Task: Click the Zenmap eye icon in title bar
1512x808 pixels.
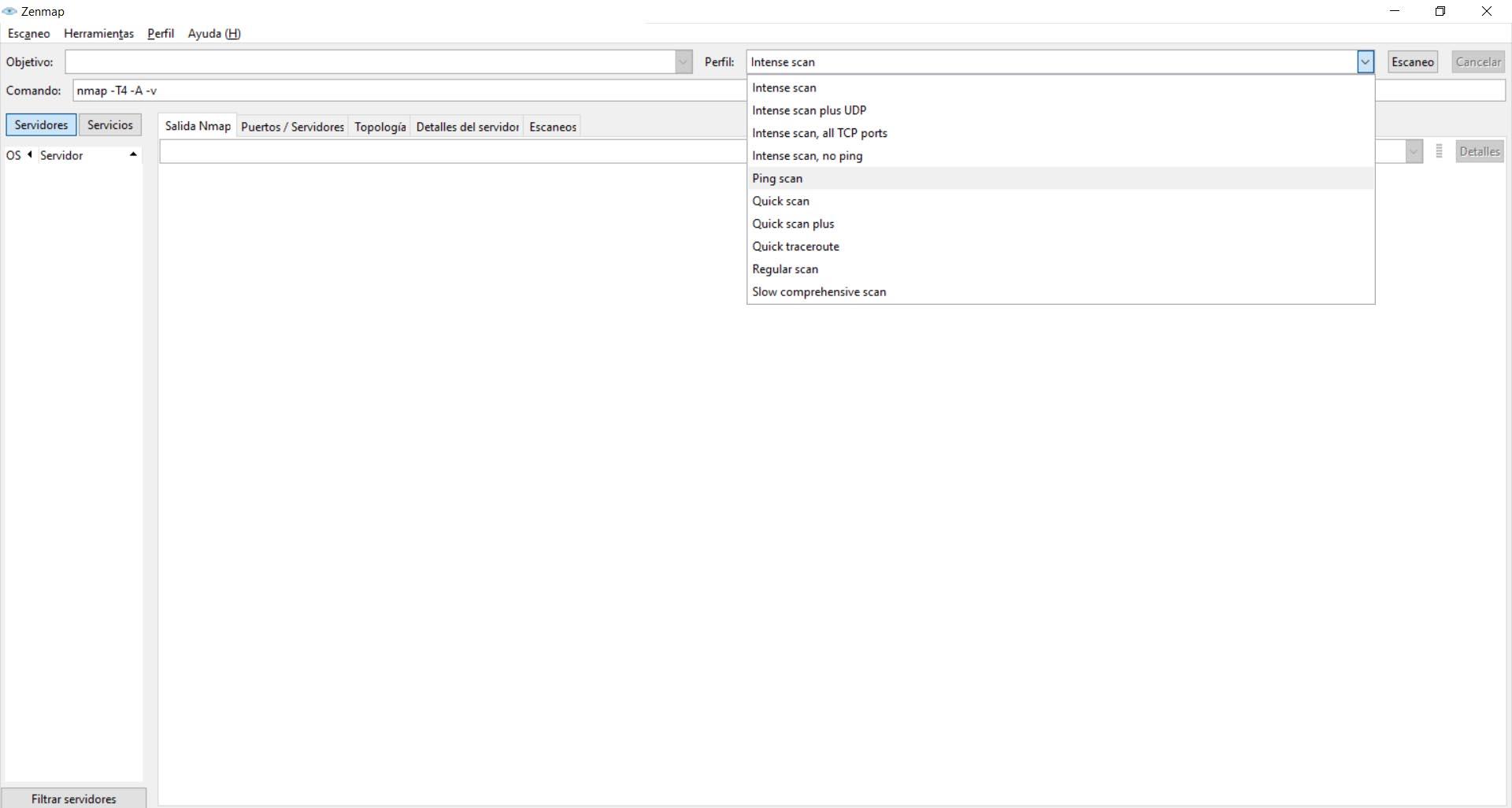Action: (x=9, y=11)
